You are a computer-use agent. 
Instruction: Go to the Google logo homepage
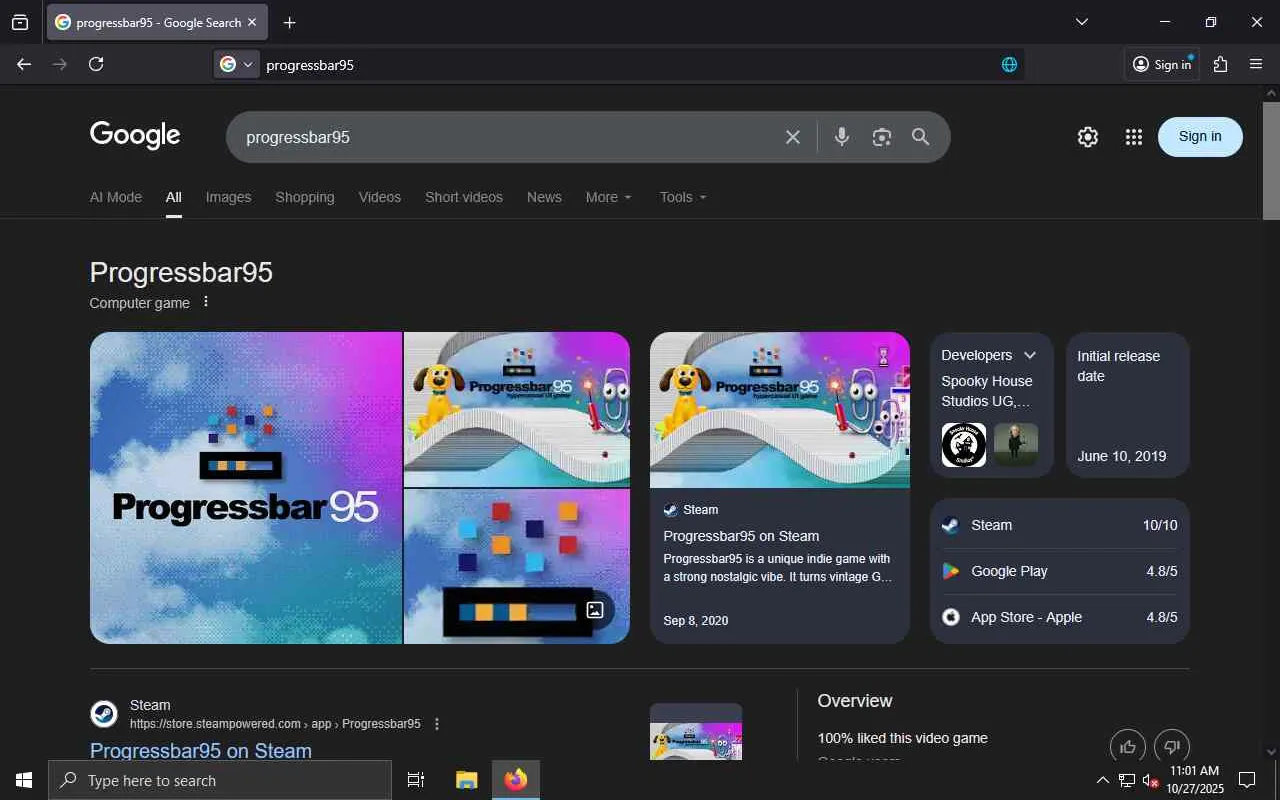click(x=135, y=135)
